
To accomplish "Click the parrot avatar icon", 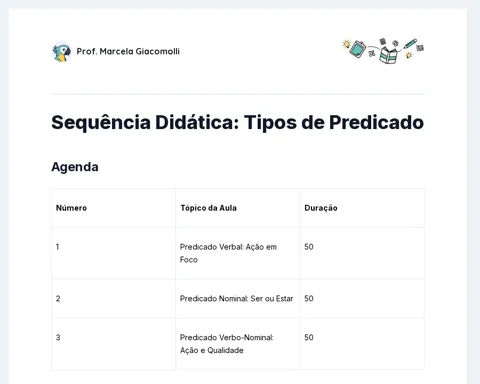I will (62, 52).
